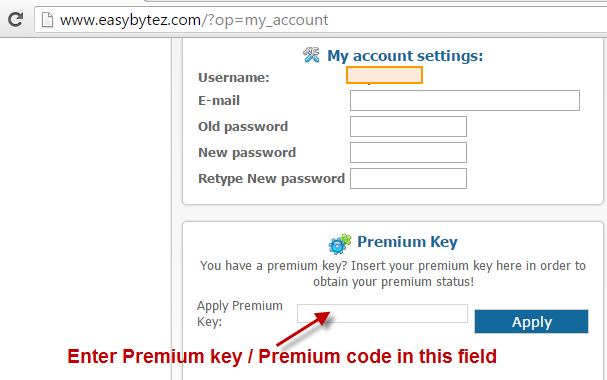
Task: Click the gears icon beside Premium Key
Action: pos(340,244)
